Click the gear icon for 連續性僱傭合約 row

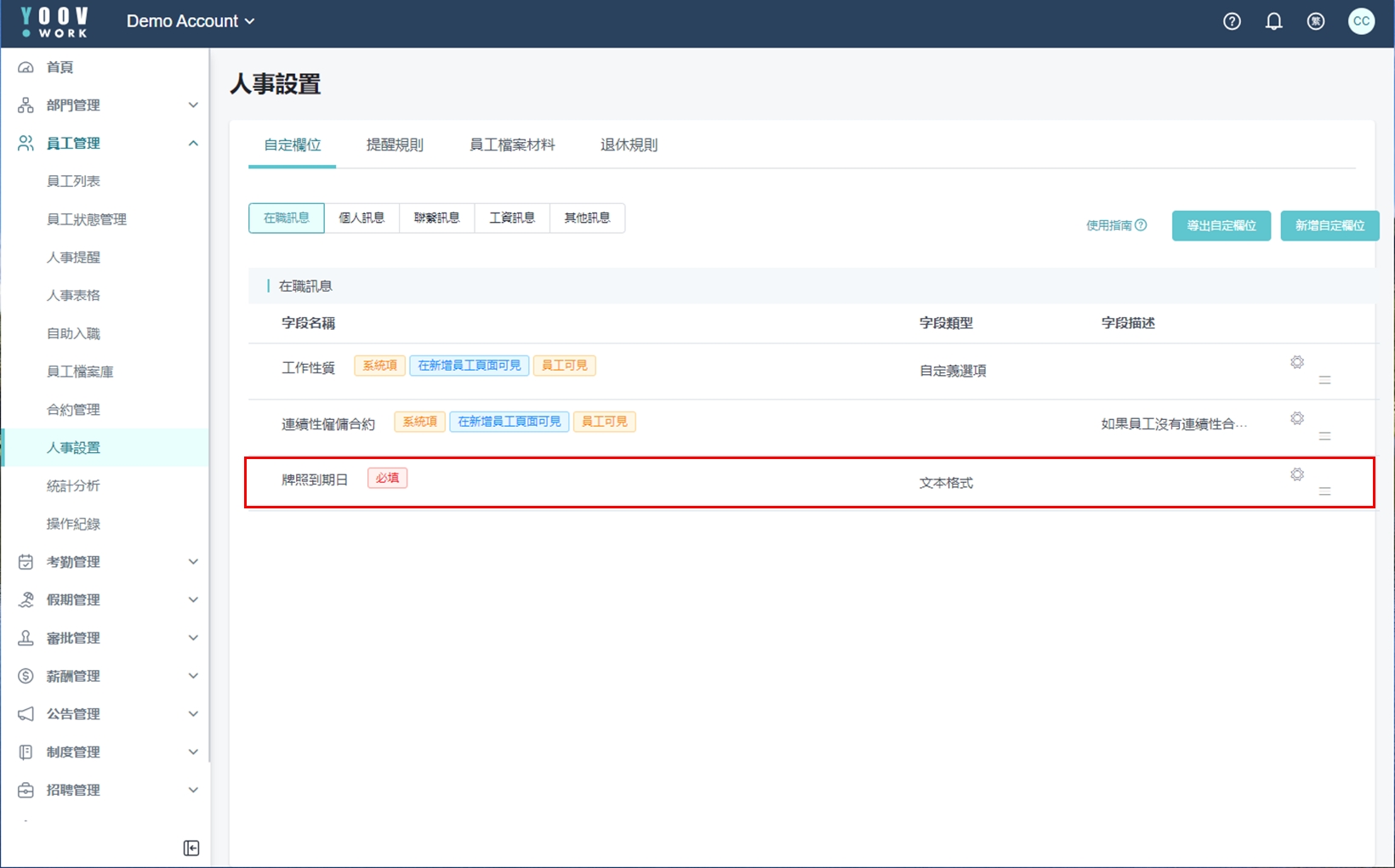click(1297, 418)
